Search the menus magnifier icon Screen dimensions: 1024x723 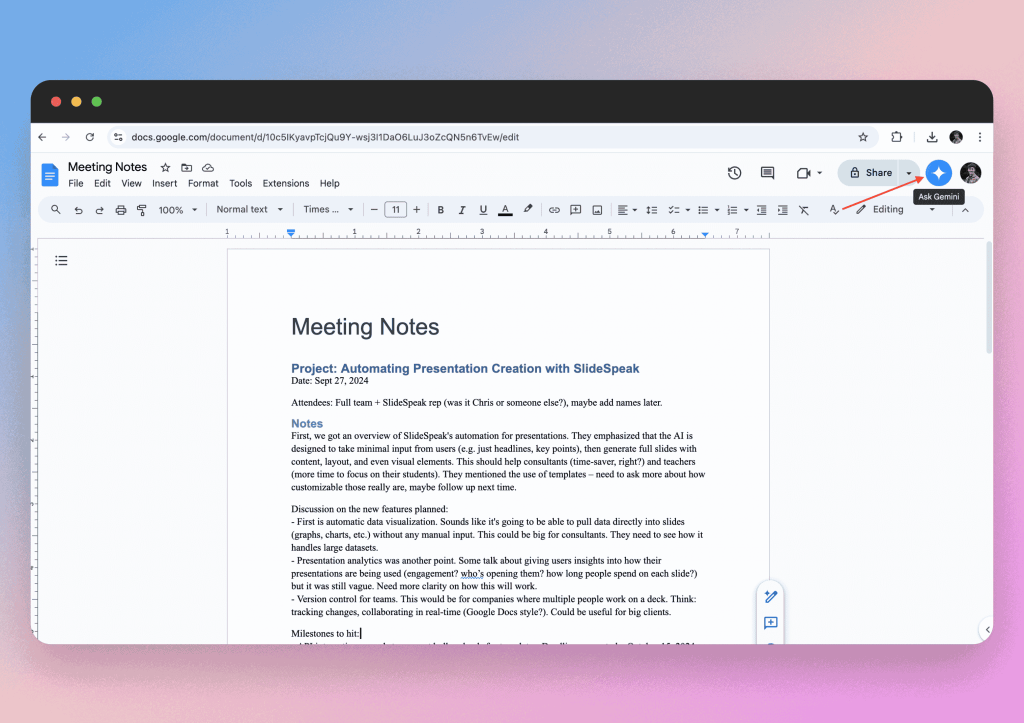click(56, 210)
